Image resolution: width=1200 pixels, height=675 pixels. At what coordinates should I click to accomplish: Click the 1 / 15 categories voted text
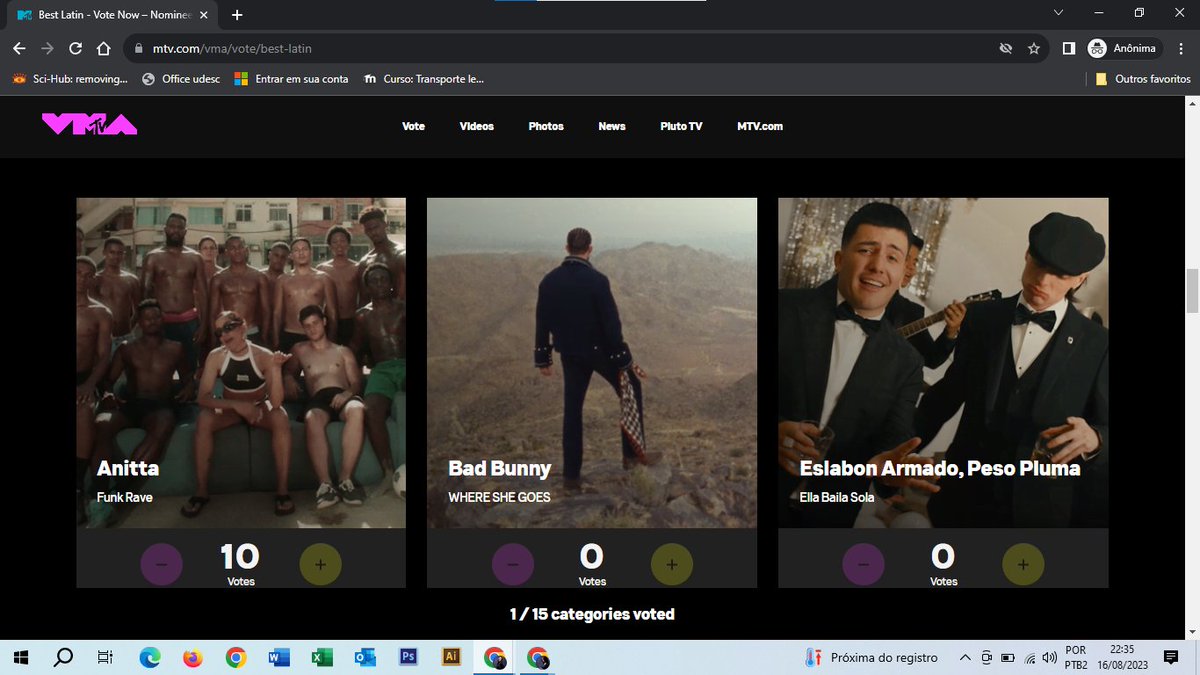(x=592, y=614)
